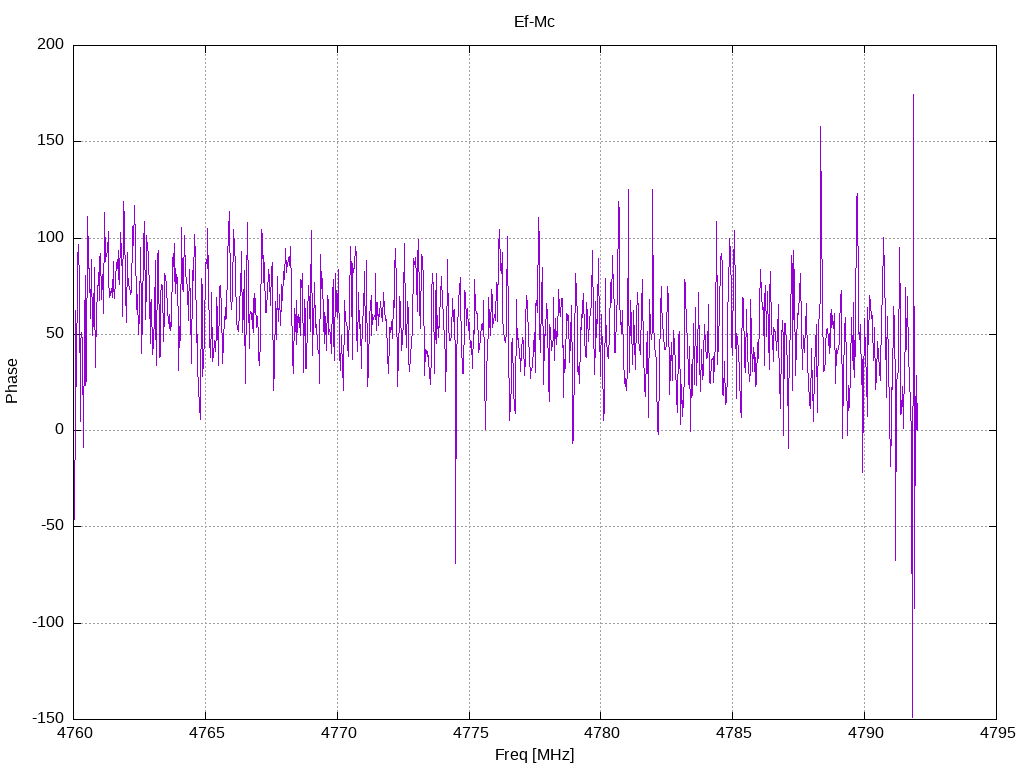This screenshot has width=1024, height=768.
Task: Click the 4770 x-axis tick label
Action: coord(338,733)
